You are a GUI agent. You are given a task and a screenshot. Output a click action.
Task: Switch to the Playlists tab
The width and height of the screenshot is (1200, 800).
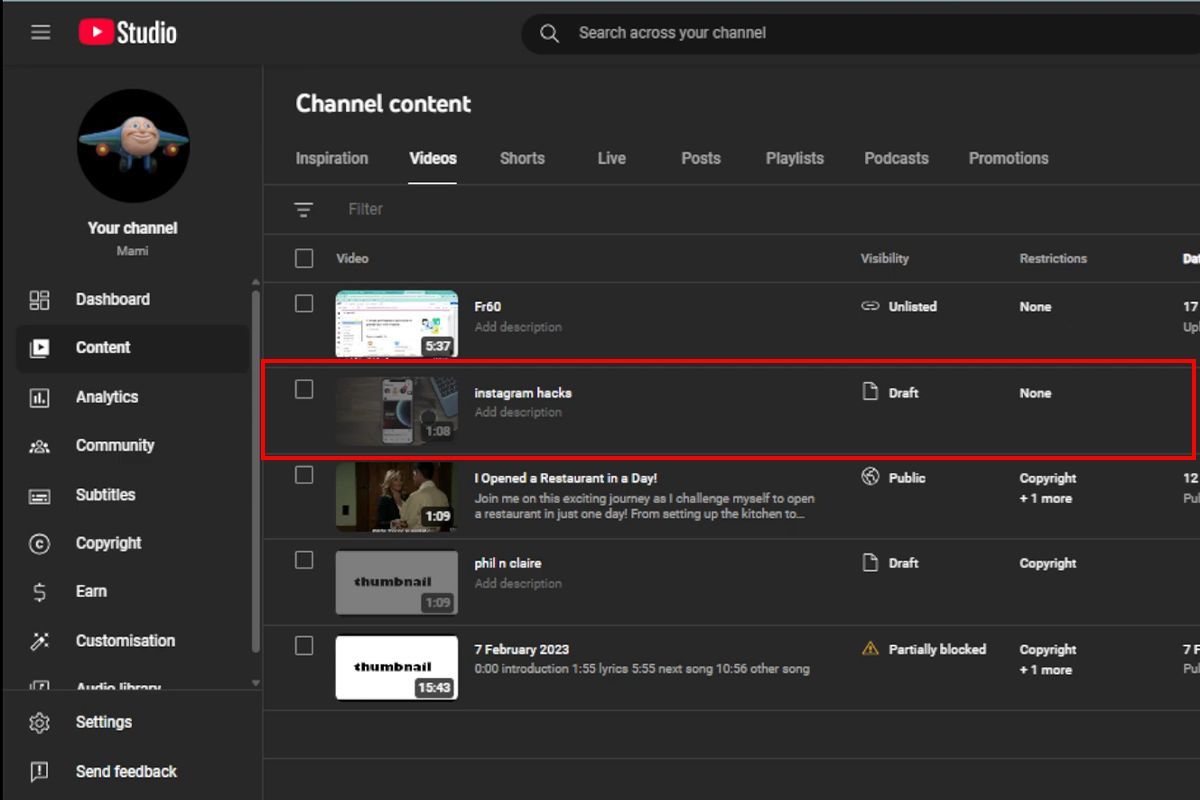tap(795, 158)
